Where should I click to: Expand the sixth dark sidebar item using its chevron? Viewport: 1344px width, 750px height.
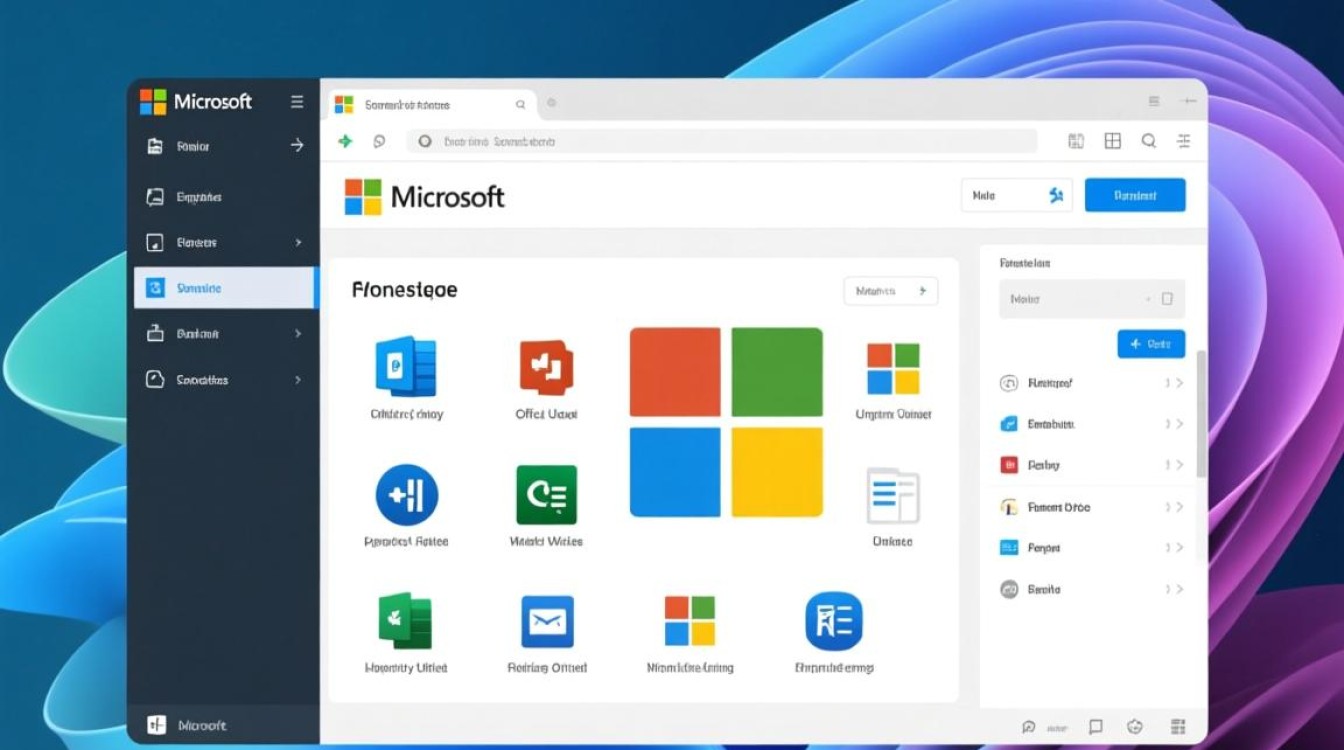298,380
